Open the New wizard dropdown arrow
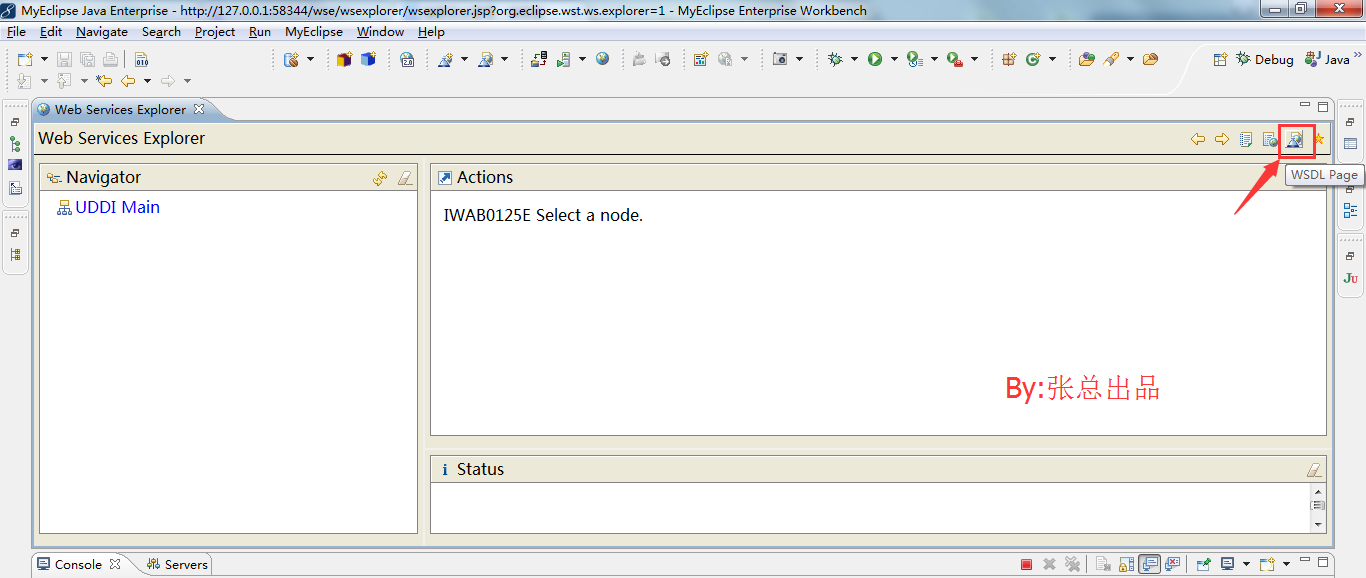 click(44, 60)
